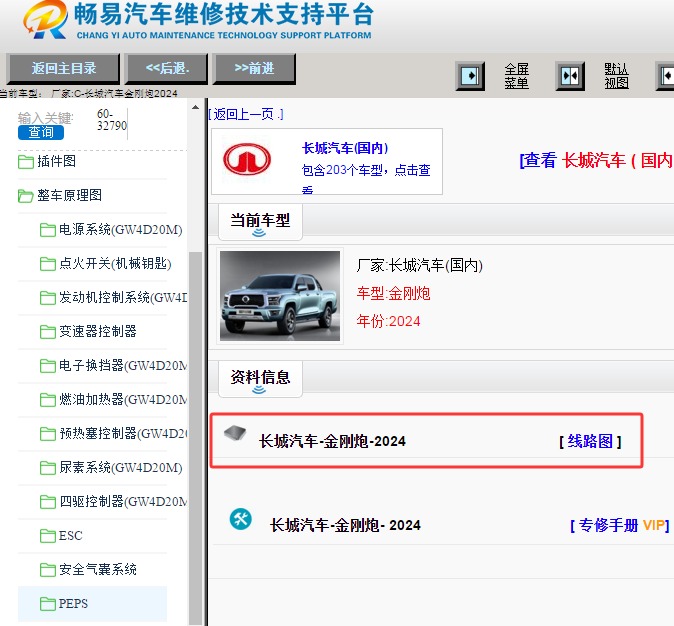Open 点火开关(机械钥匙) folder
Screen dimensions: 674x626
tap(115, 263)
